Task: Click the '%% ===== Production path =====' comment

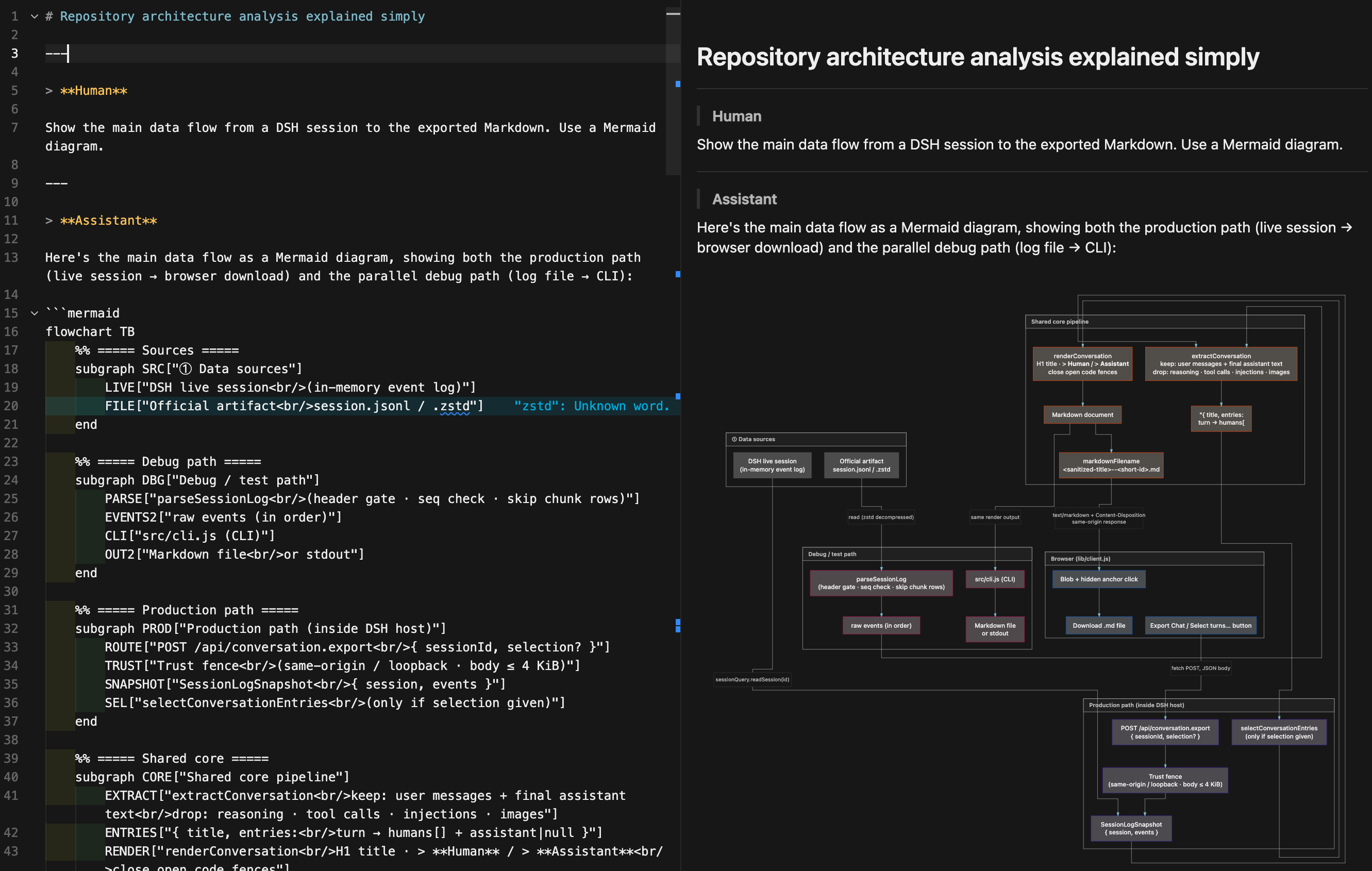Action: (187, 610)
